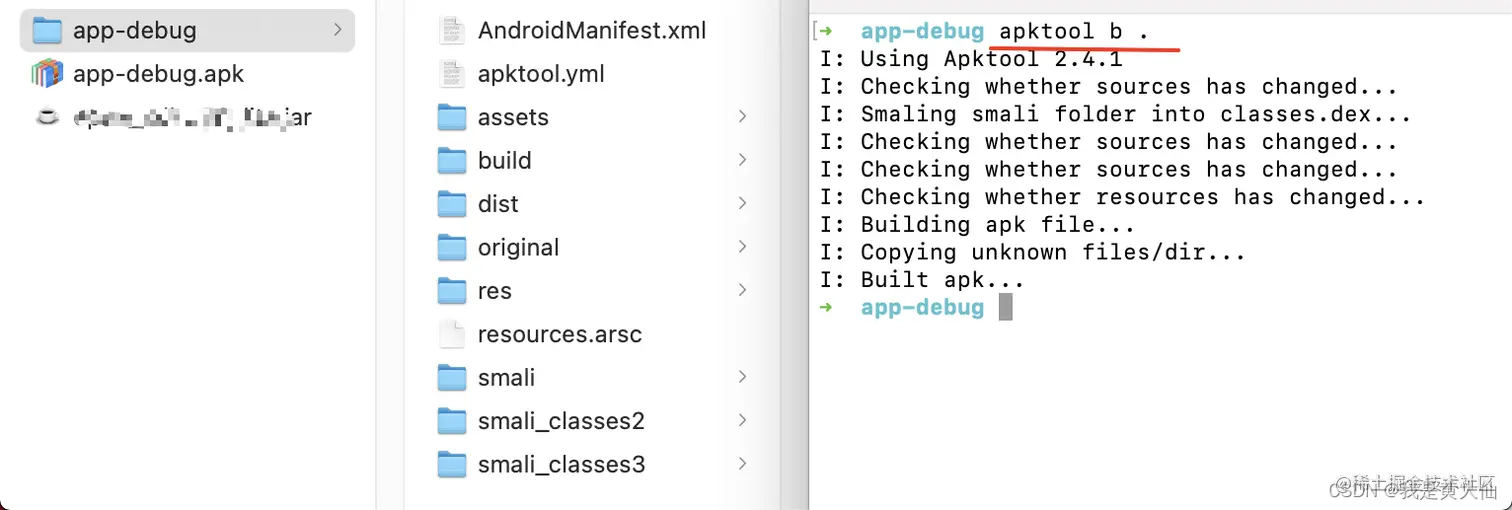Screen dimensions: 1512x510
Task: Expand the res folder chevron
Action: tap(742, 290)
